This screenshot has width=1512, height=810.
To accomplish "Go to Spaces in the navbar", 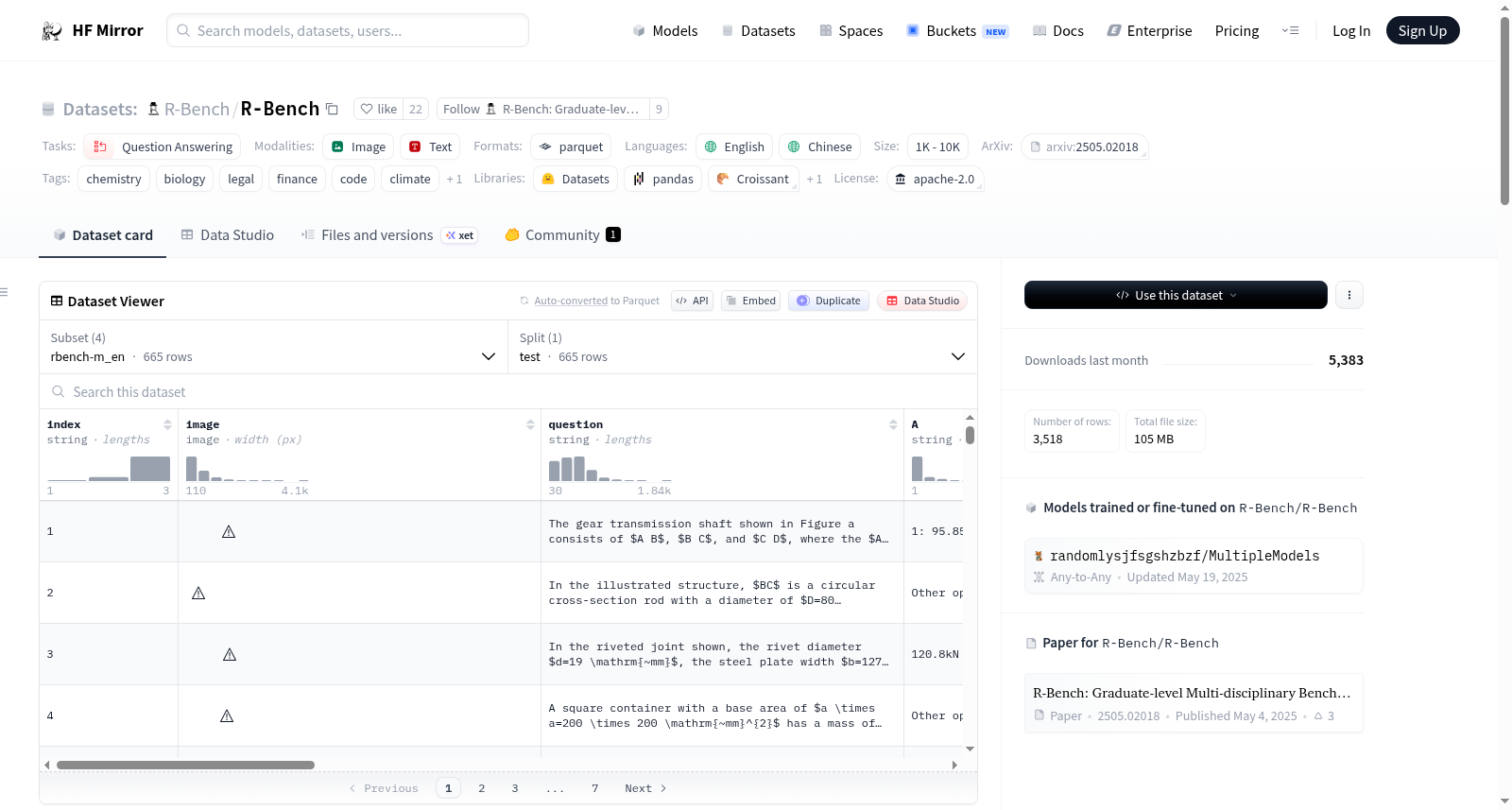I will [850, 31].
